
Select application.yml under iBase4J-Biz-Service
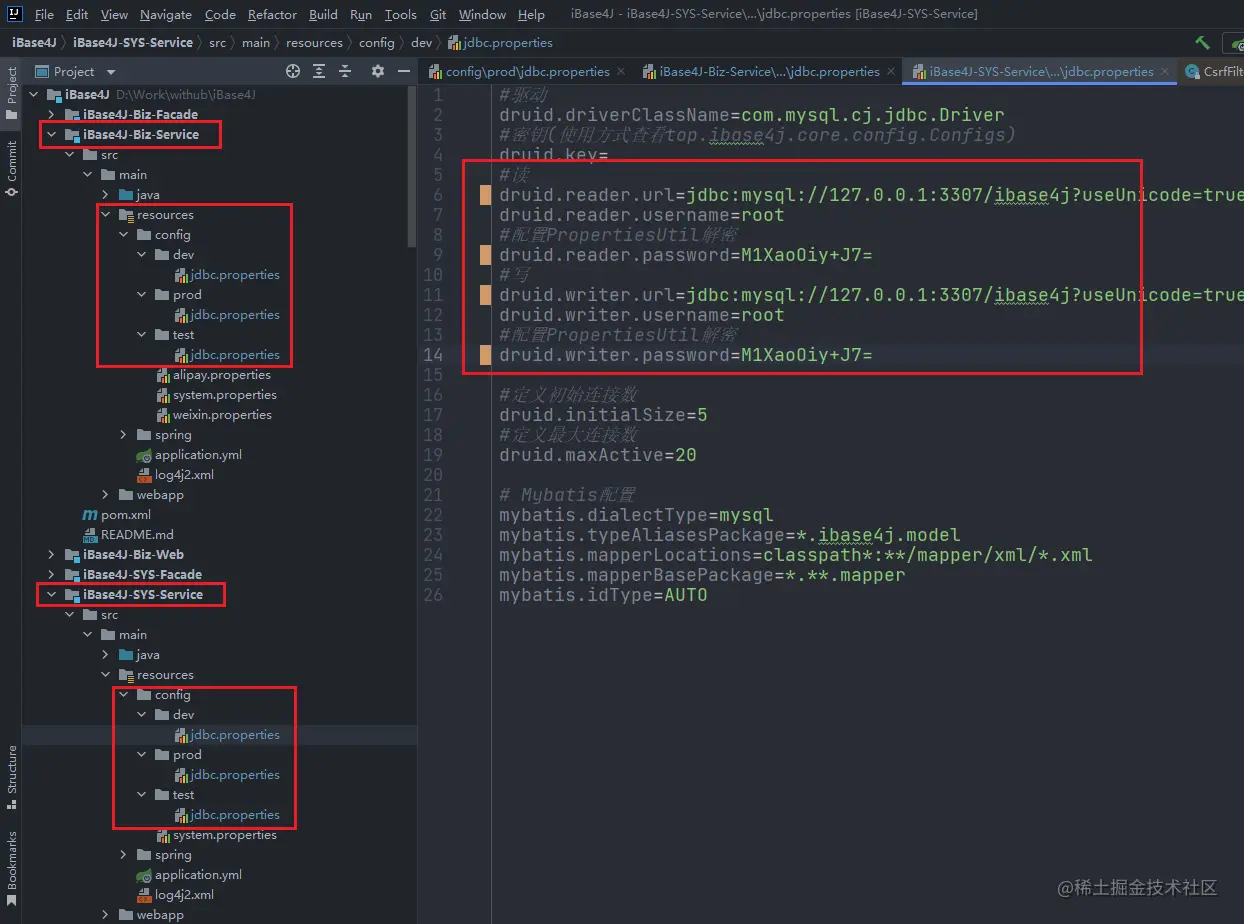[198, 455]
